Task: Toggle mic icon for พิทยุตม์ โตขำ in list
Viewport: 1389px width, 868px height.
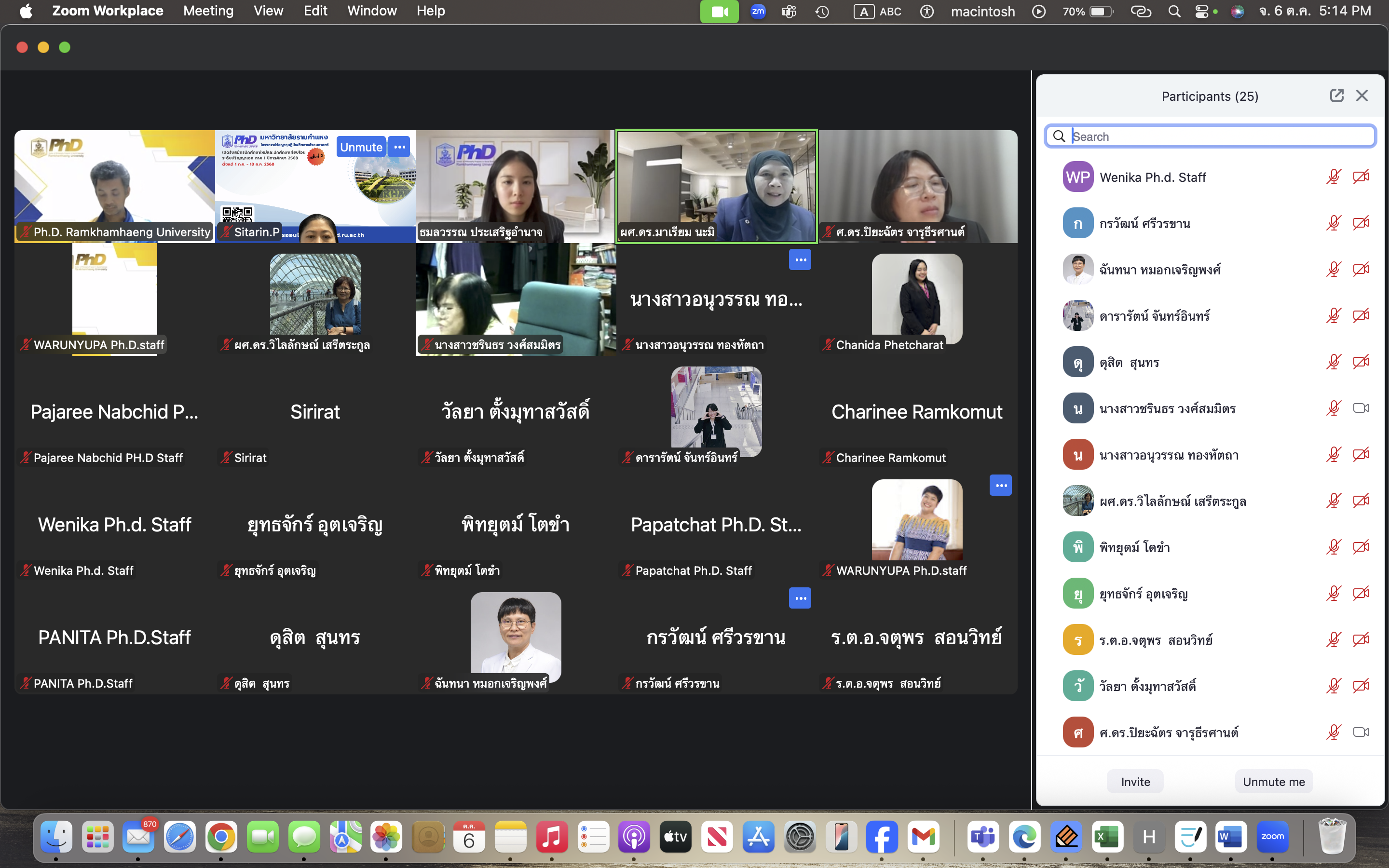Action: [1333, 547]
